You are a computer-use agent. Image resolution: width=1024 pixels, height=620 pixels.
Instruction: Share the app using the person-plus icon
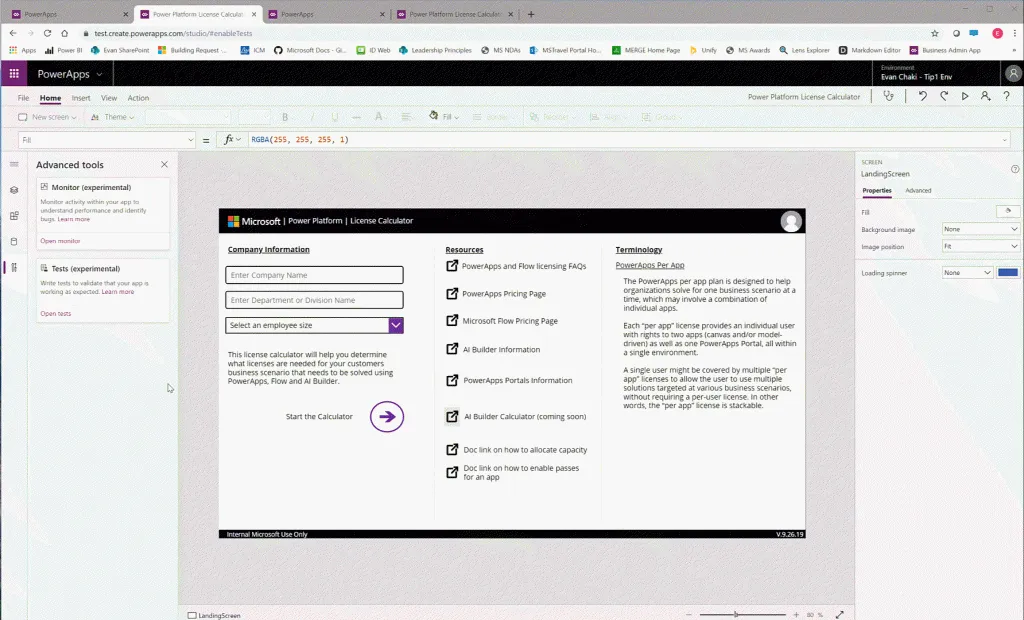985,96
